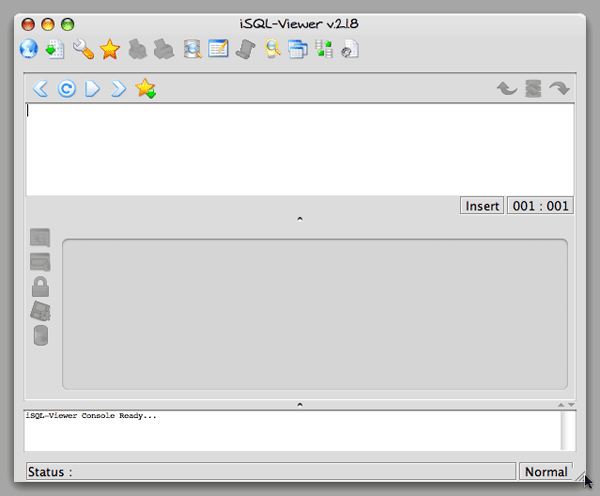Click the circular blue refresh icon
The width and height of the screenshot is (600, 496).
click(x=67, y=89)
